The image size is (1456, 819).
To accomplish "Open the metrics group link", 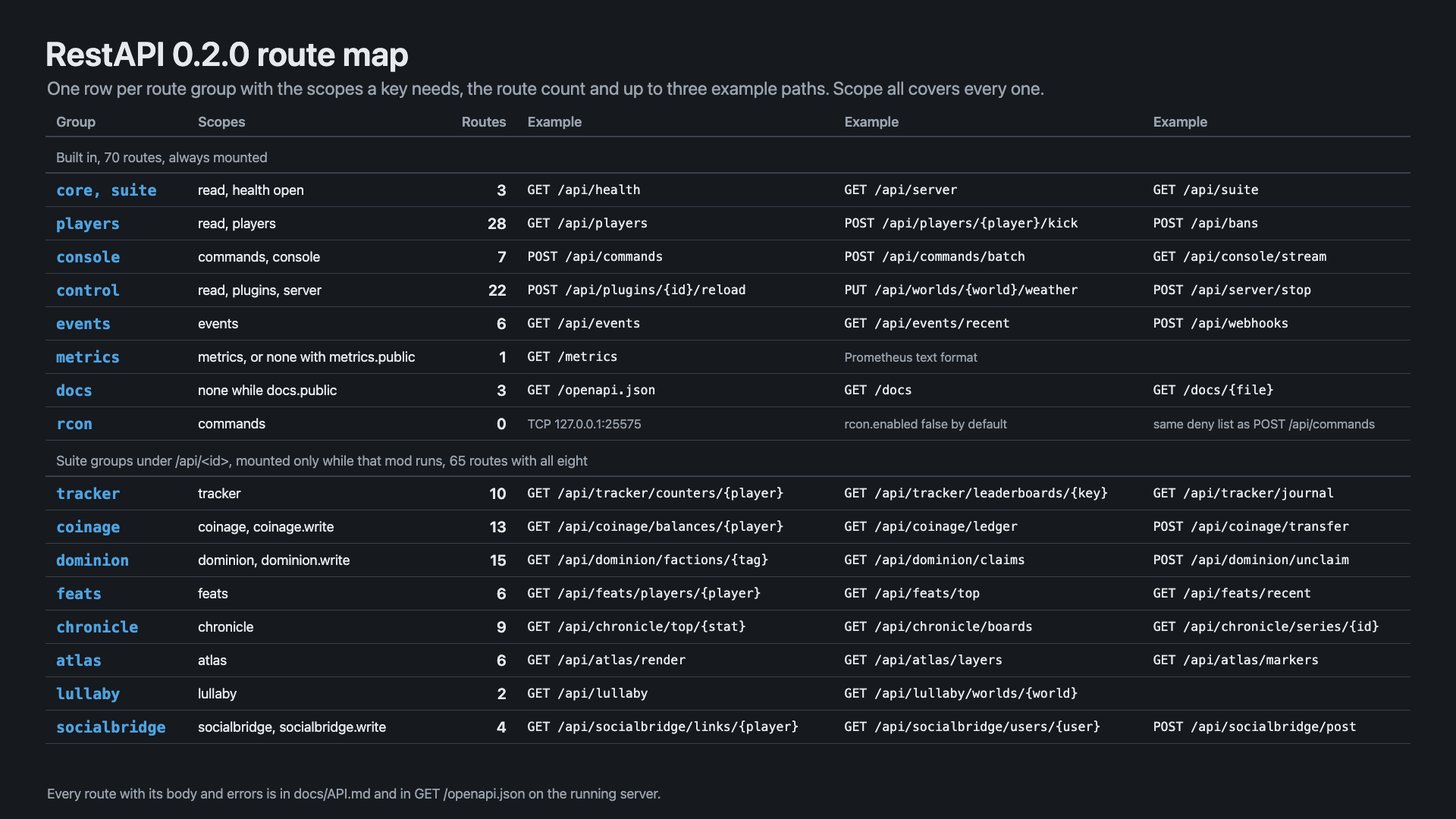I will pos(88,357).
